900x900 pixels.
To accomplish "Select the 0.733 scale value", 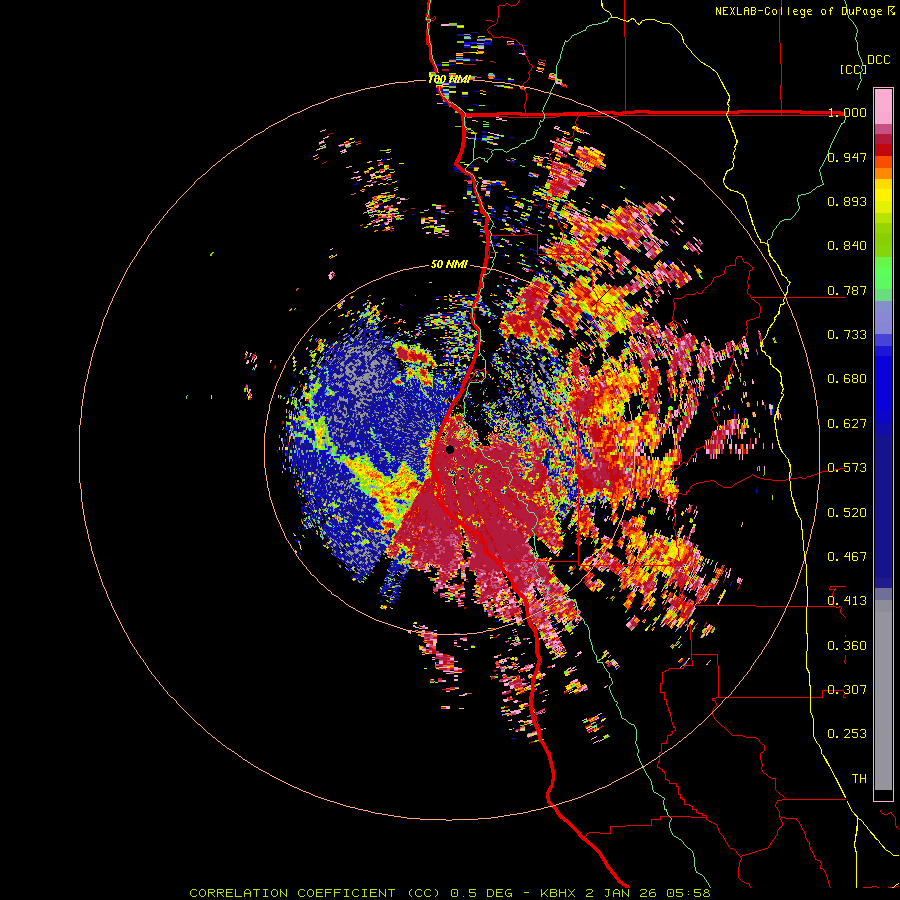I will (847, 335).
